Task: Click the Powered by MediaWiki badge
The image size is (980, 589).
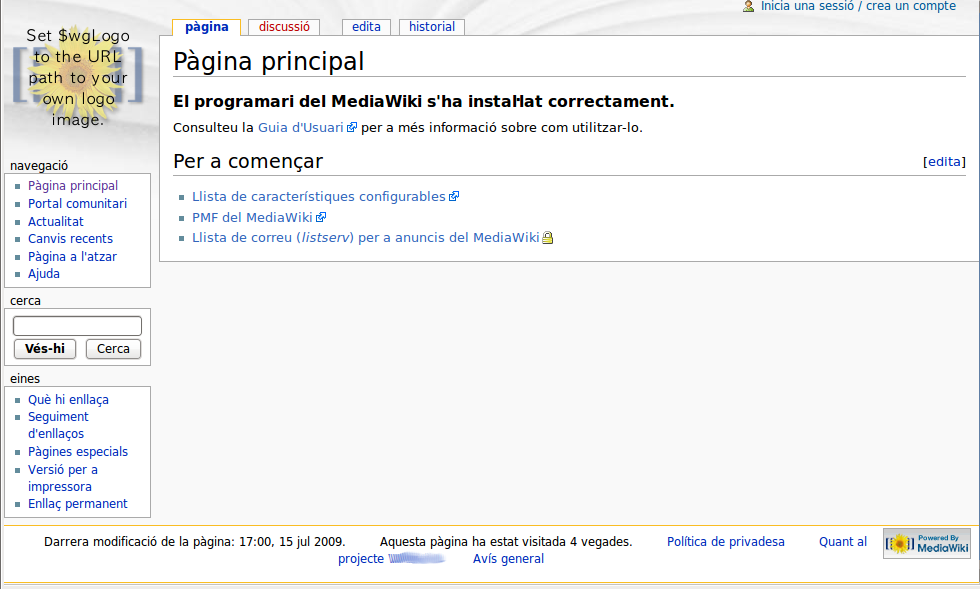Action: click(927, 543)
